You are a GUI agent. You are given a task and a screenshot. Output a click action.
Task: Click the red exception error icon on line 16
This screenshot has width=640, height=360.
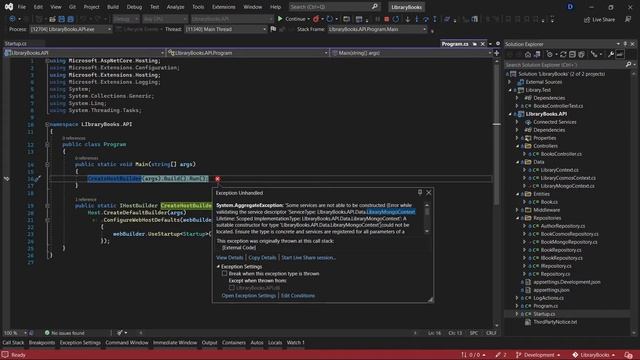218,179
